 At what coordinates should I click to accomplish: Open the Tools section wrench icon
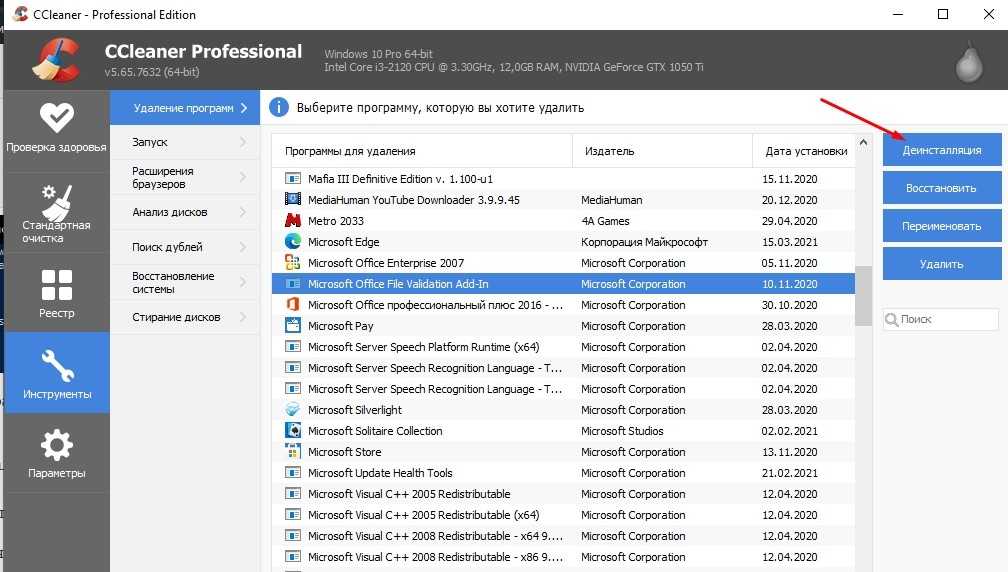(x=55, y=365)
